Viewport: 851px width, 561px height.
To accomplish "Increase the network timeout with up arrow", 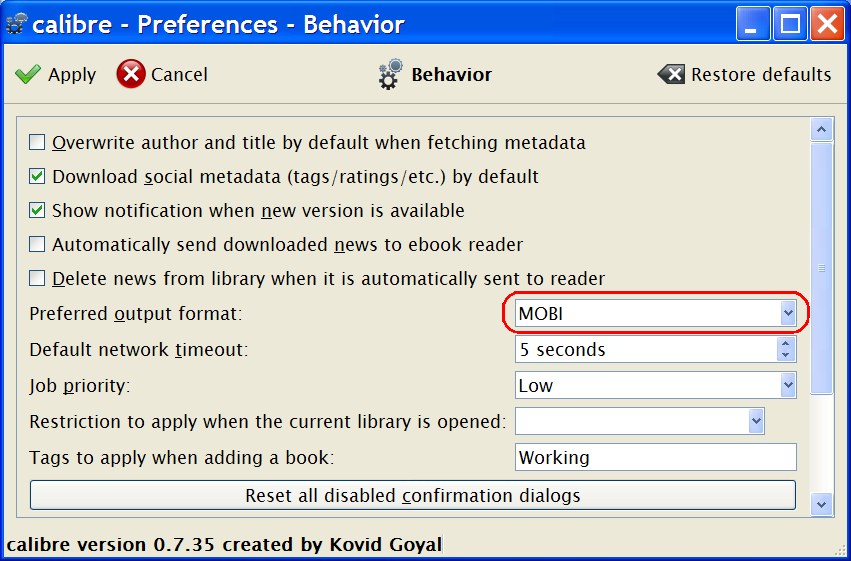I will [786, 343].
